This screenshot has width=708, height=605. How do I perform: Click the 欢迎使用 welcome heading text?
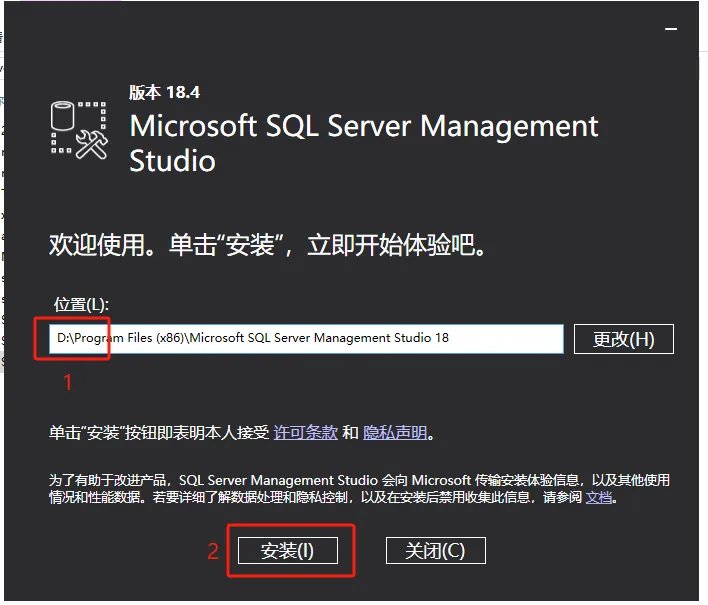click(267, 245)
